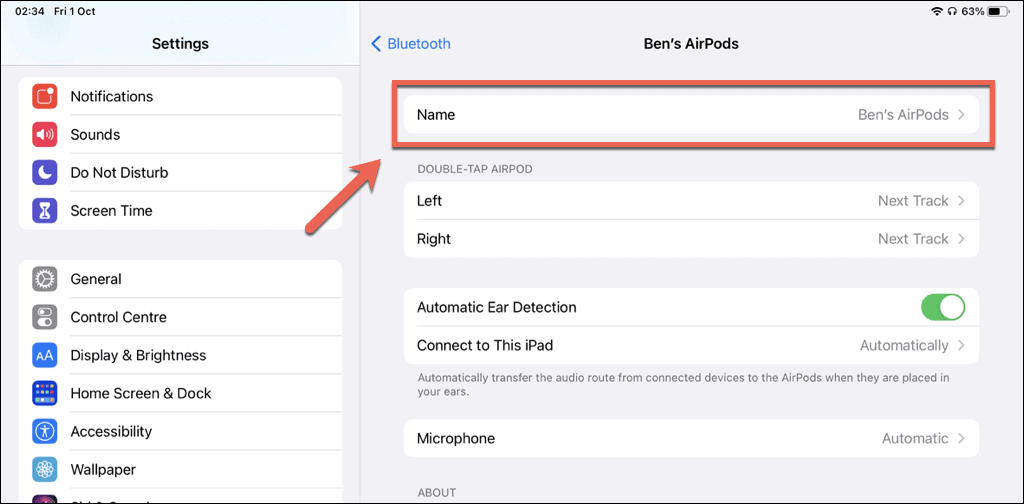Screen dimensions: 1024x504
Task: Tap the Automatically value text
Action: click(x=904, y=345)
